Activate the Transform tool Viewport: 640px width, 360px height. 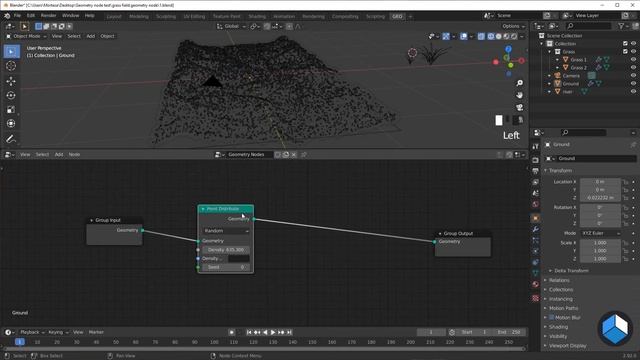pos(11,123)
